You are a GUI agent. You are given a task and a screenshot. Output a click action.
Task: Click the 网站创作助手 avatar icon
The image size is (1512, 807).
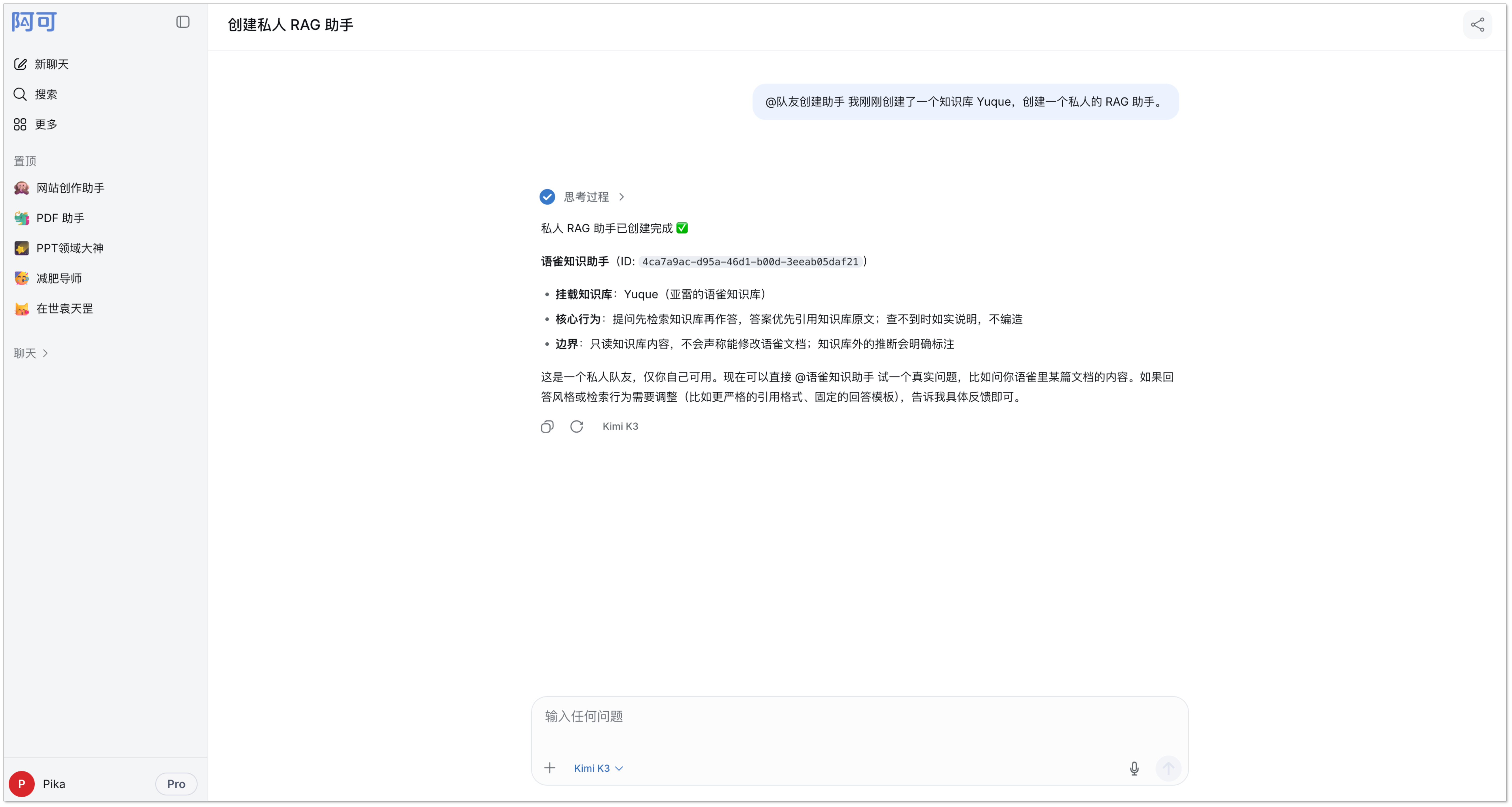tap(22, 188)
